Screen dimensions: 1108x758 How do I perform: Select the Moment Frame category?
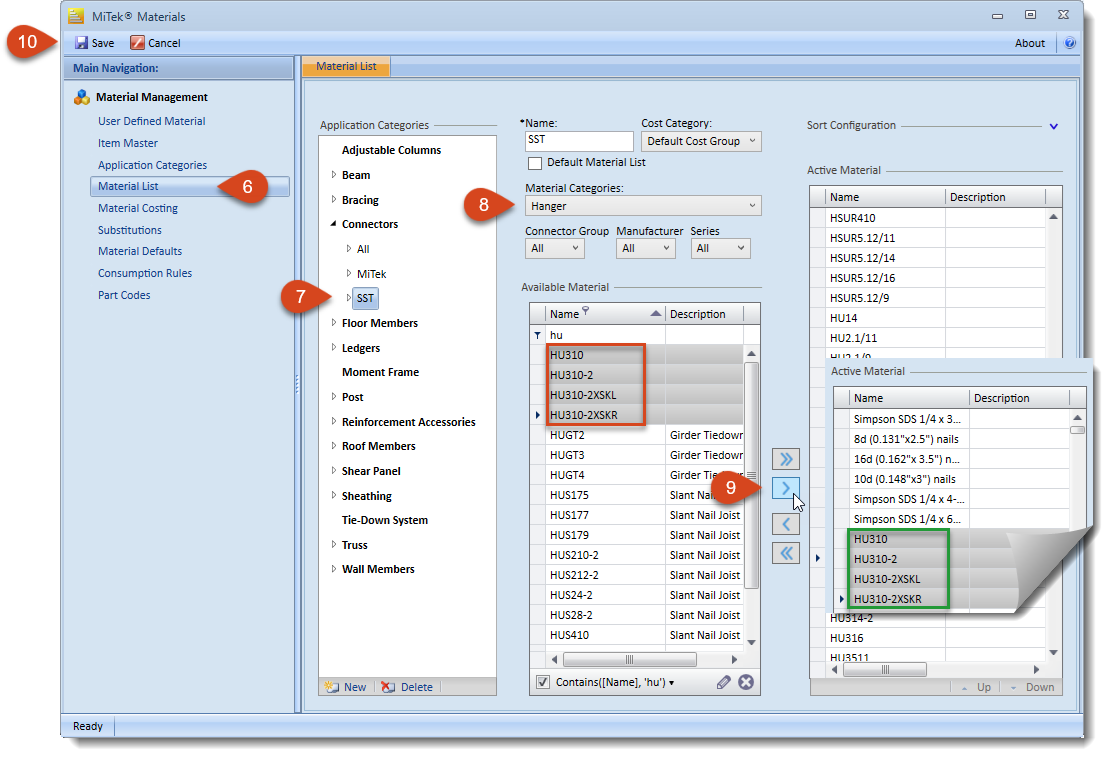coord(380,372)
